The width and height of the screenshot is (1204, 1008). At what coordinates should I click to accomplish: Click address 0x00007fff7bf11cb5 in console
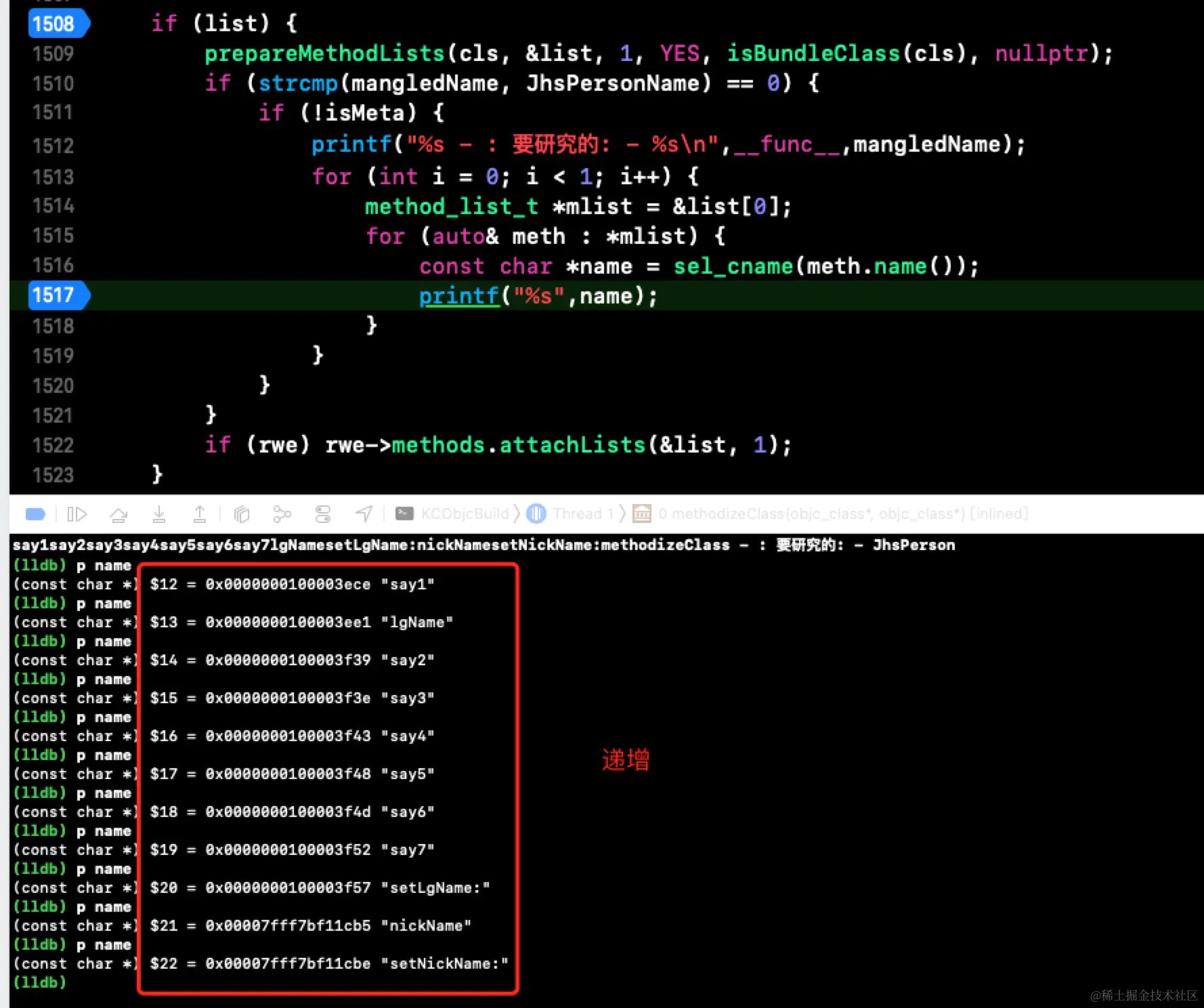tap(288, 925)
